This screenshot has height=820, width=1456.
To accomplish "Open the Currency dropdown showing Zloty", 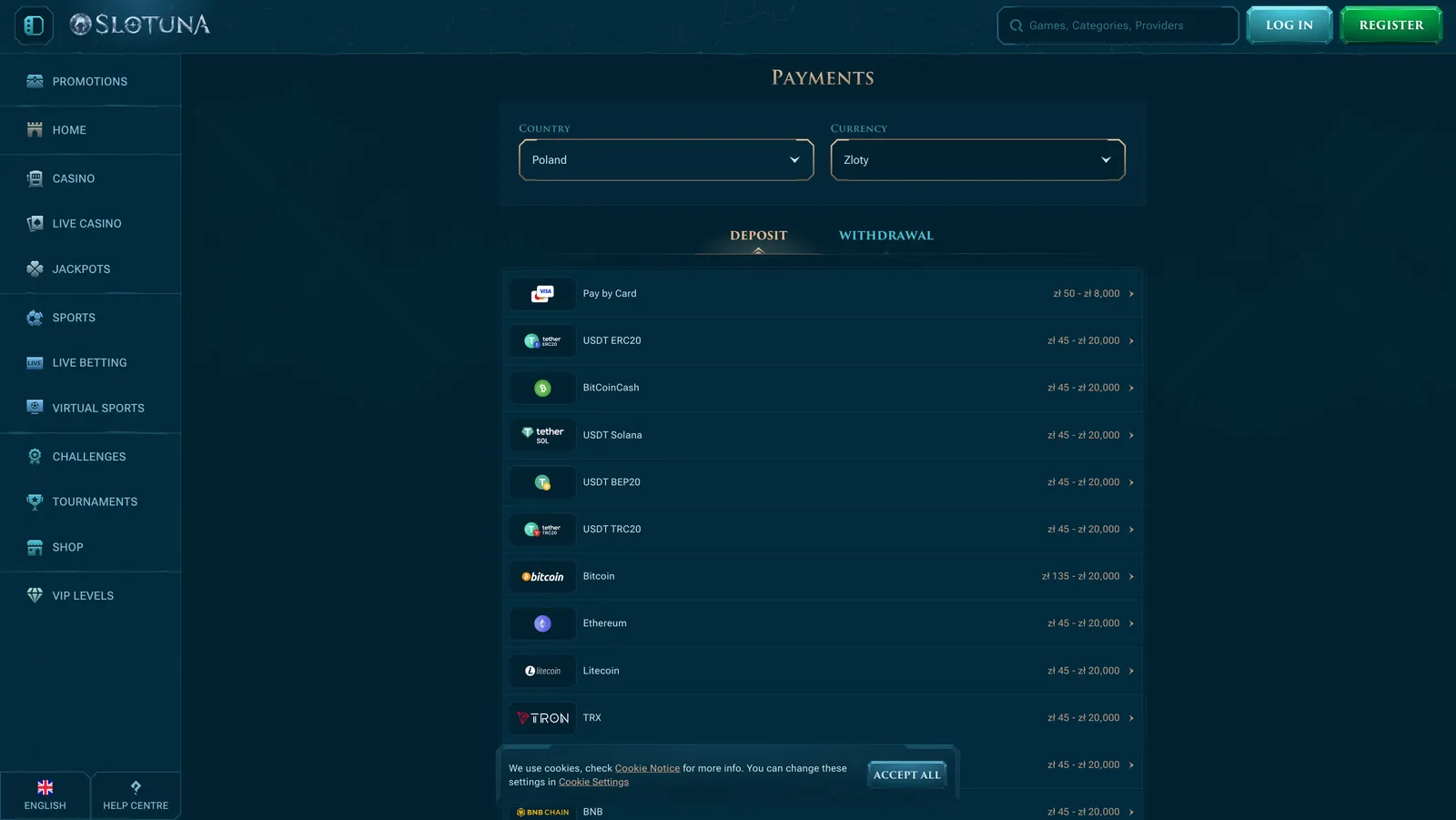I will click(x=978, y=159).
